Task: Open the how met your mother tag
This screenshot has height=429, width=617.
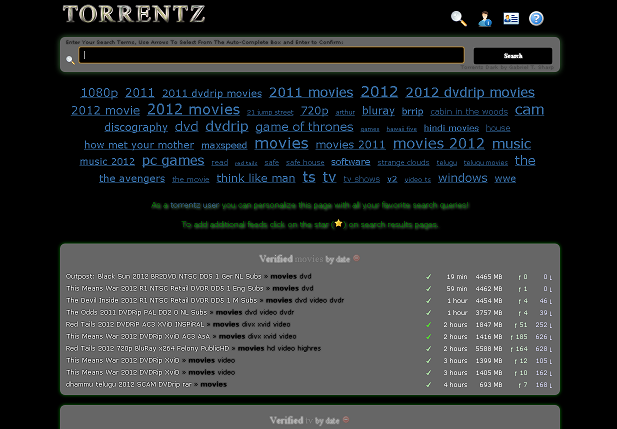Action: click(139, 145)
